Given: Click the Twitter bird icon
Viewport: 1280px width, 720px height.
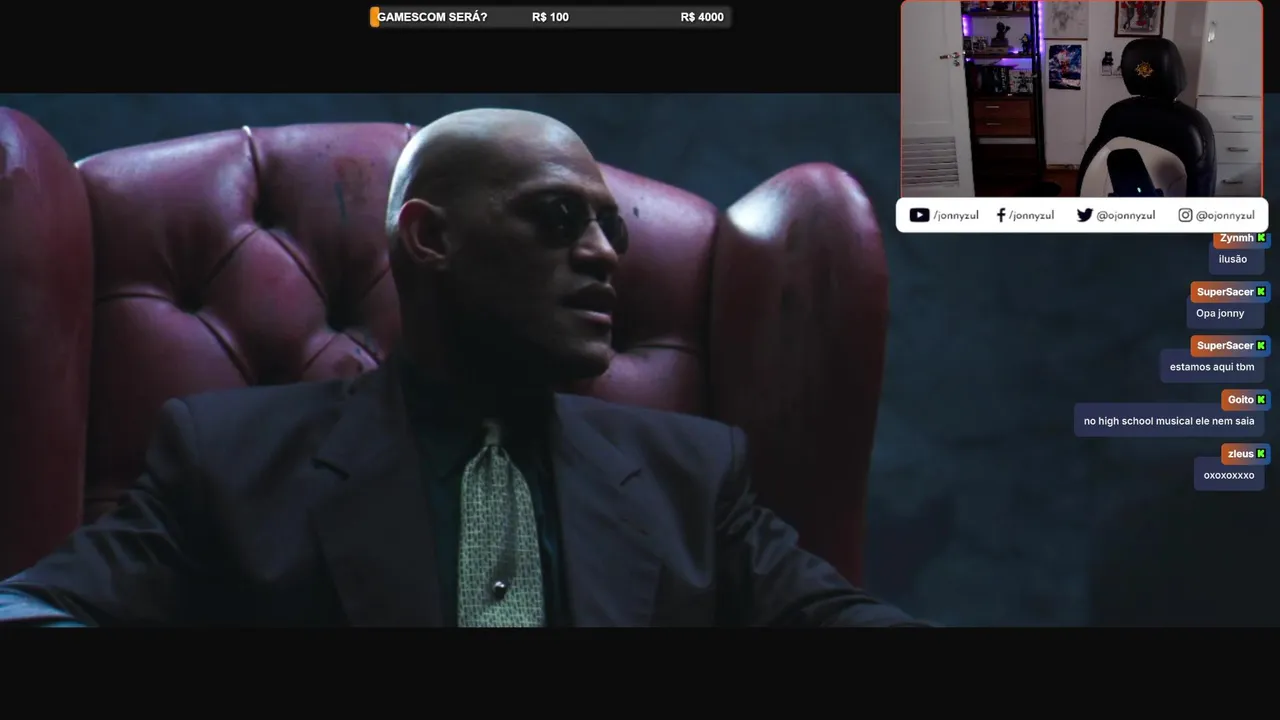Looking at the screenshot, I should coord(1084,215).
